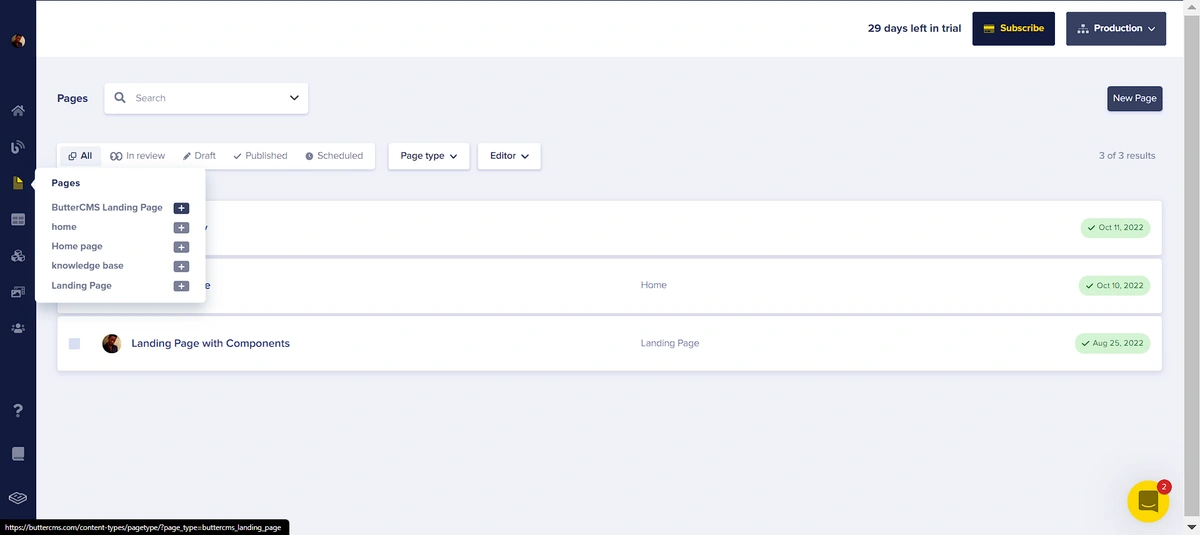Select the Published filter tab
The image size is (1200, 535).
pyautogui.click(x=260, y=156)
